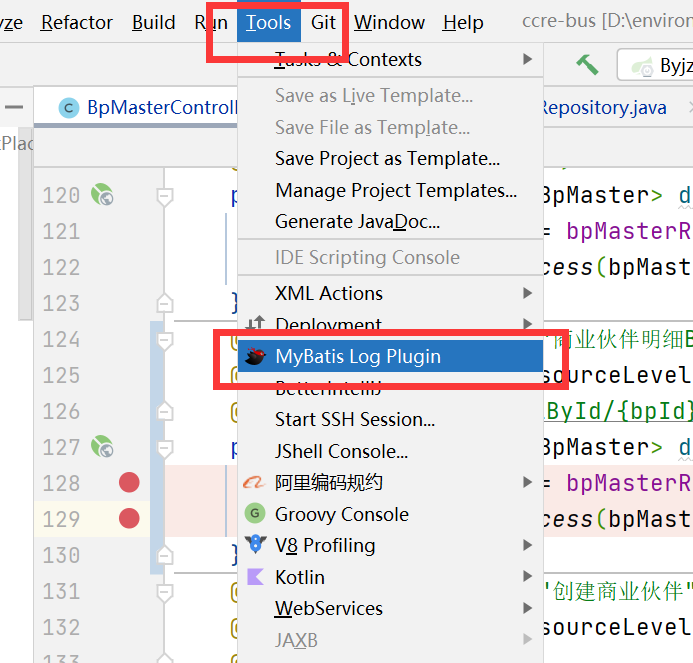Viewport: 693px width, 663px height.
Task: Toggle breakpoint on line 129
Action: click(129, 518)
